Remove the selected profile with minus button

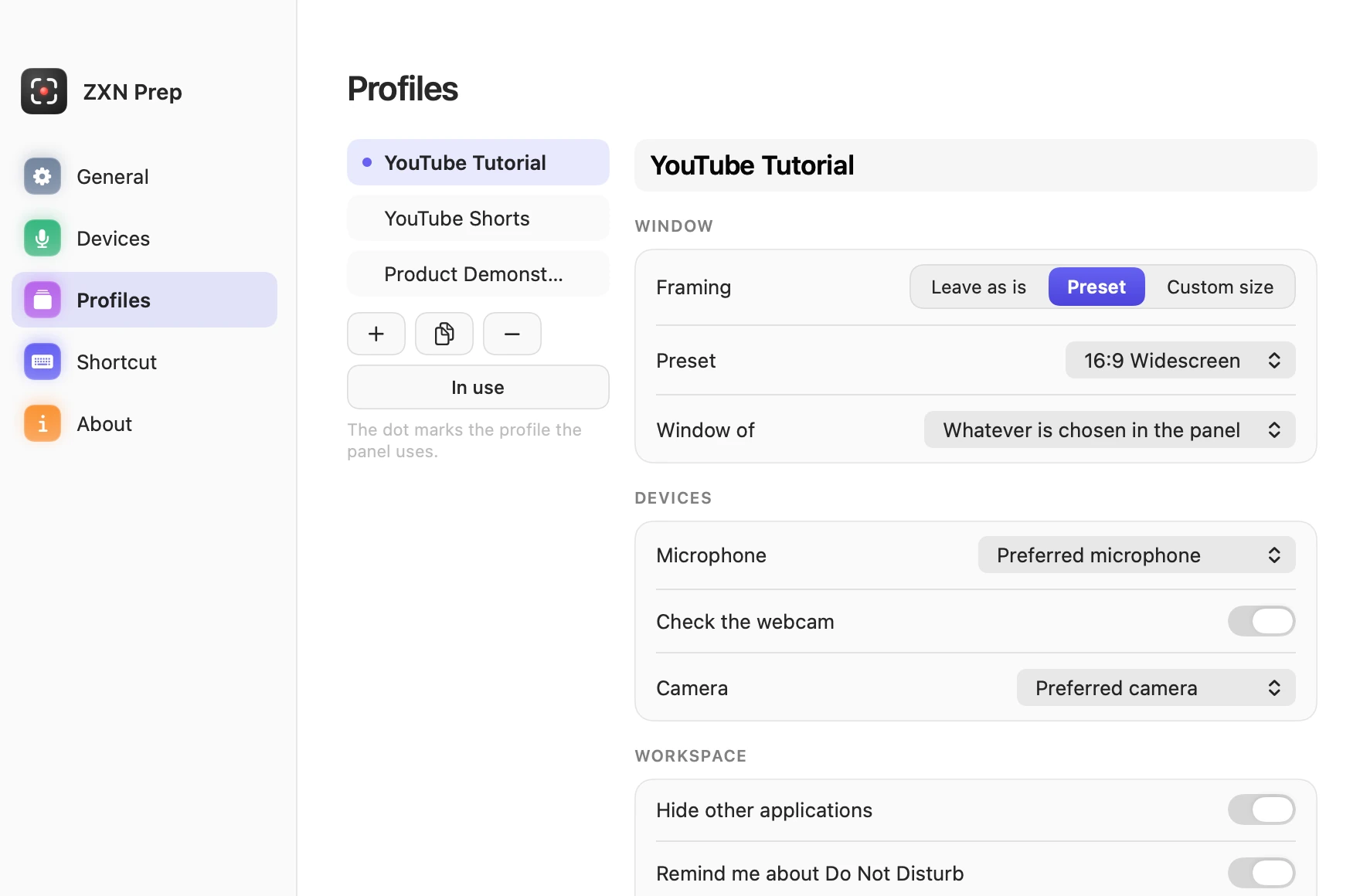(512, 334)
